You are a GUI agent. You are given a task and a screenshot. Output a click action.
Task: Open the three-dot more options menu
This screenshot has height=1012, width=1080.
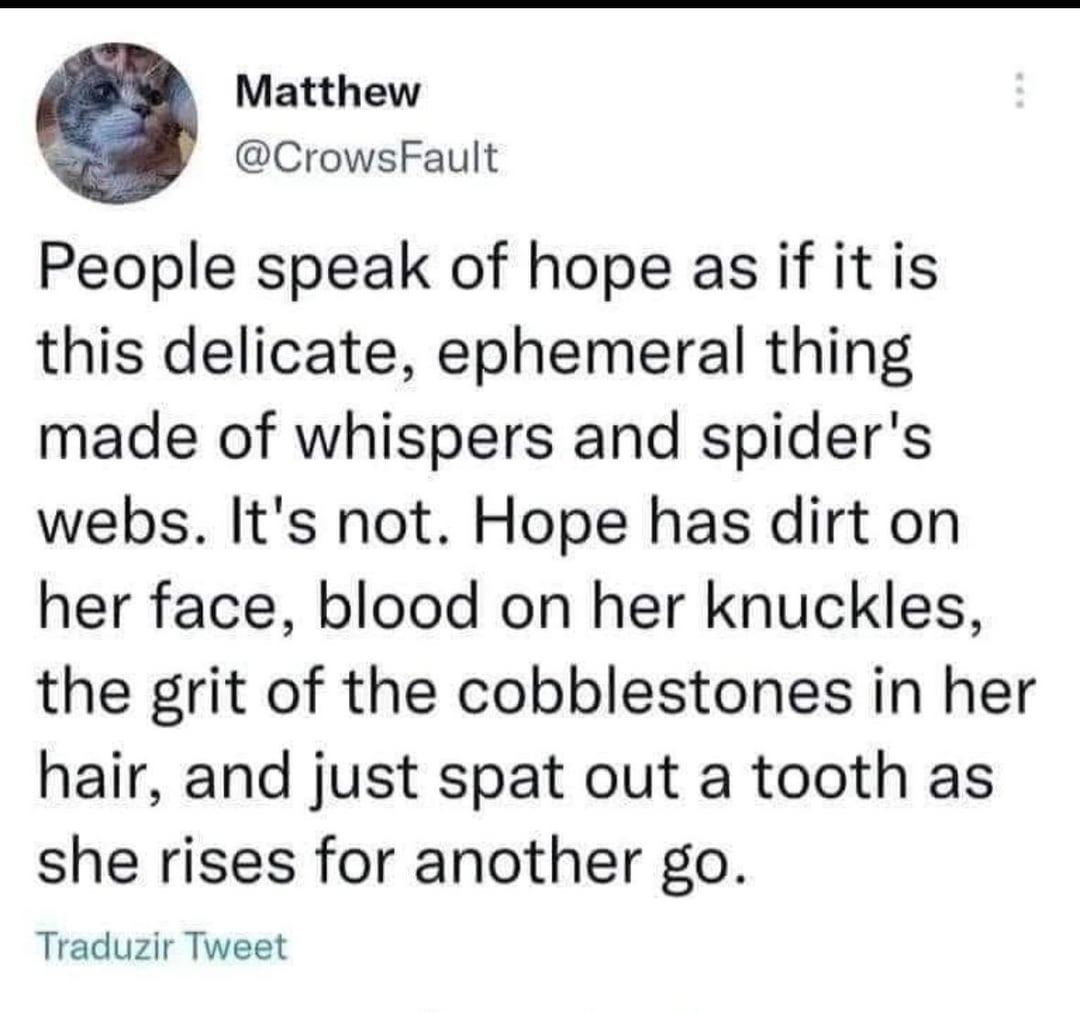click(x=1021, y=90)
